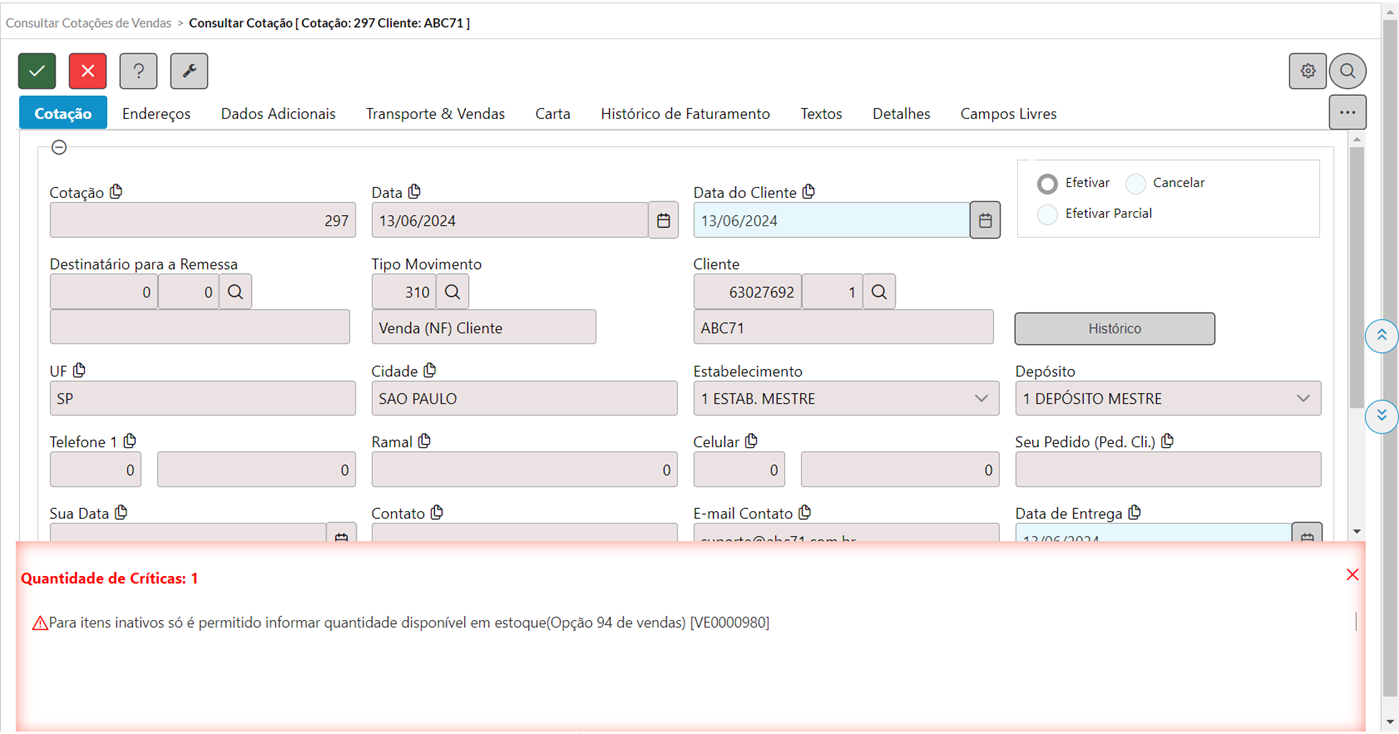Click copy icon next to Ramal label
The height and width of the screenshot is (734, 1399).
point(424,441)
